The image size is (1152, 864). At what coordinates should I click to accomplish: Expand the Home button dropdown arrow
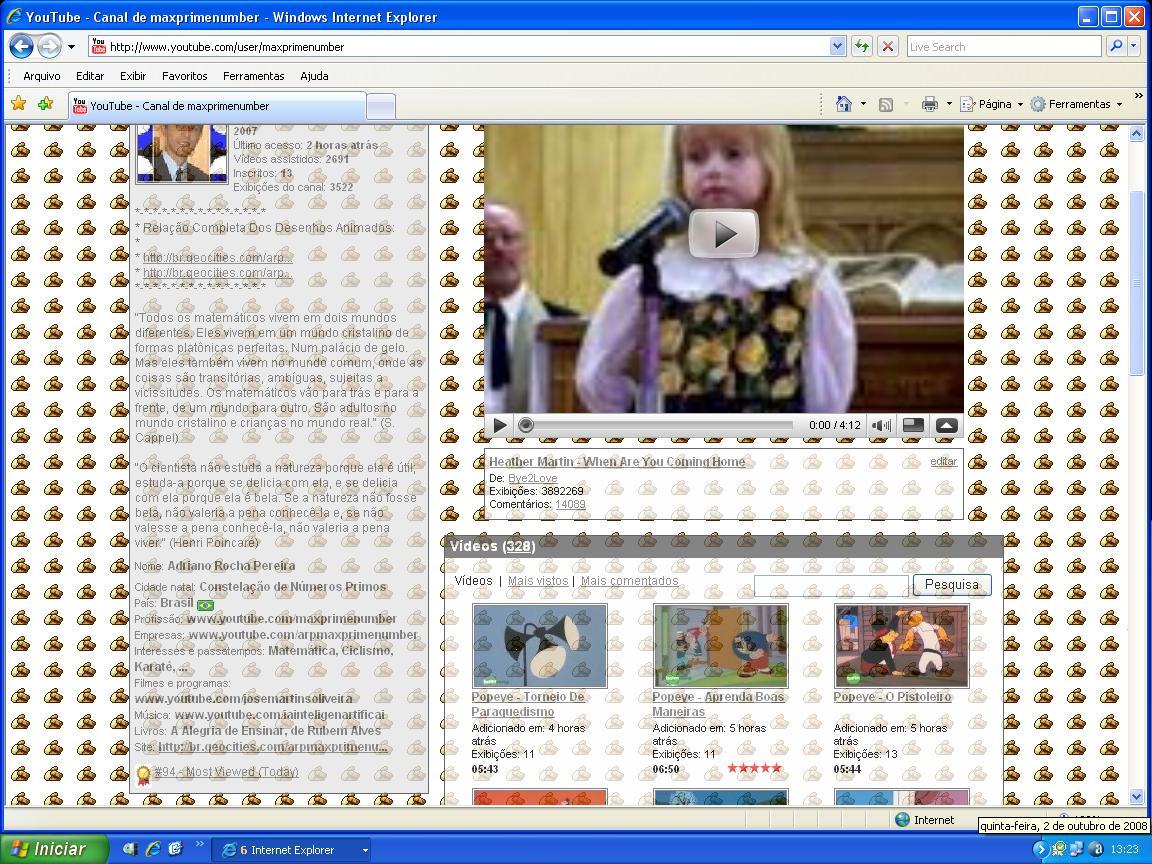point(863,104)
